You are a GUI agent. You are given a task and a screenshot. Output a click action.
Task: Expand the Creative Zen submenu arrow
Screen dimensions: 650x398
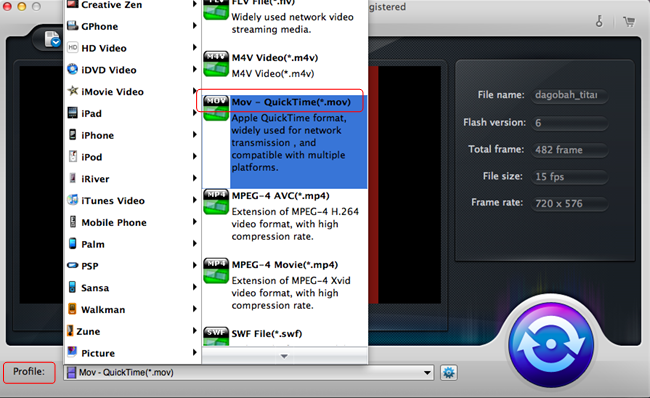coord(195,4)
